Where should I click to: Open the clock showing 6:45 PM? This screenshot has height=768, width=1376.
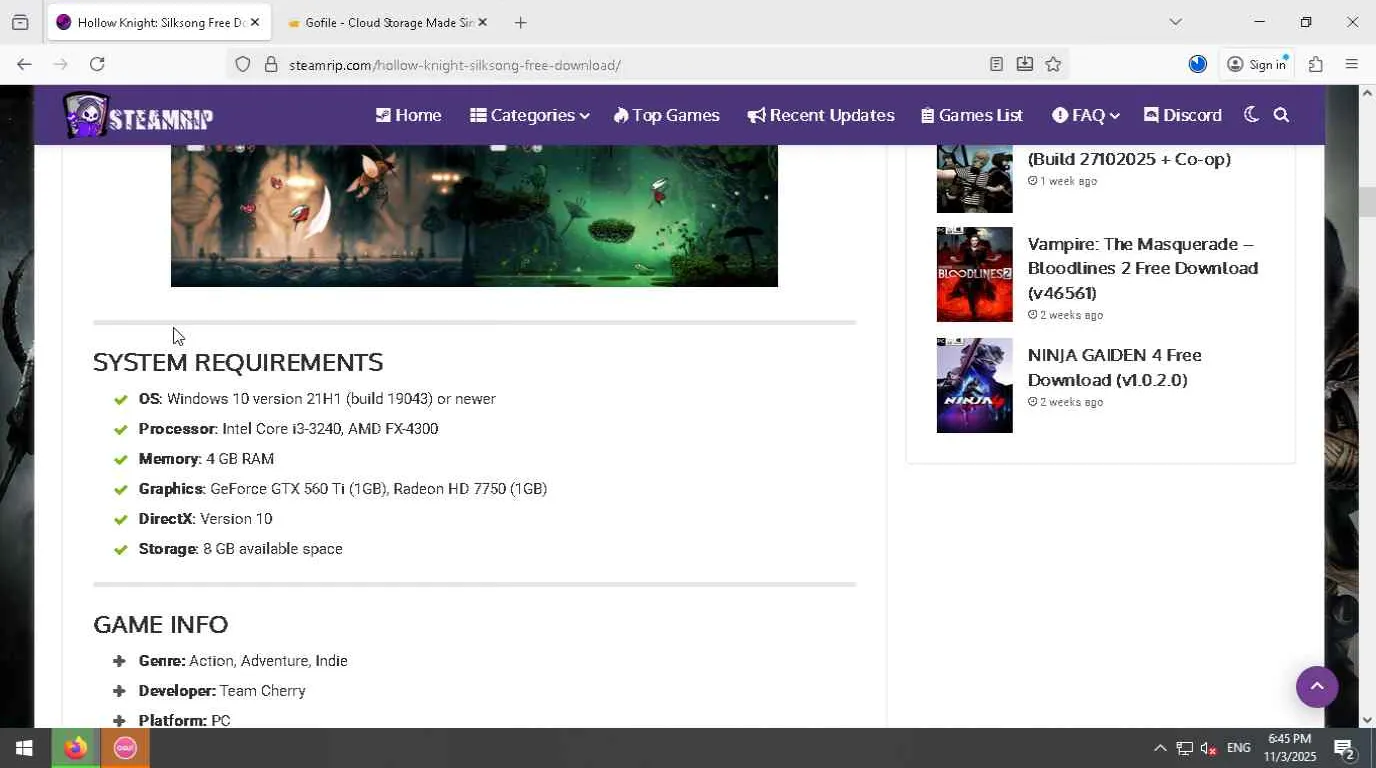coord(1289,748)
